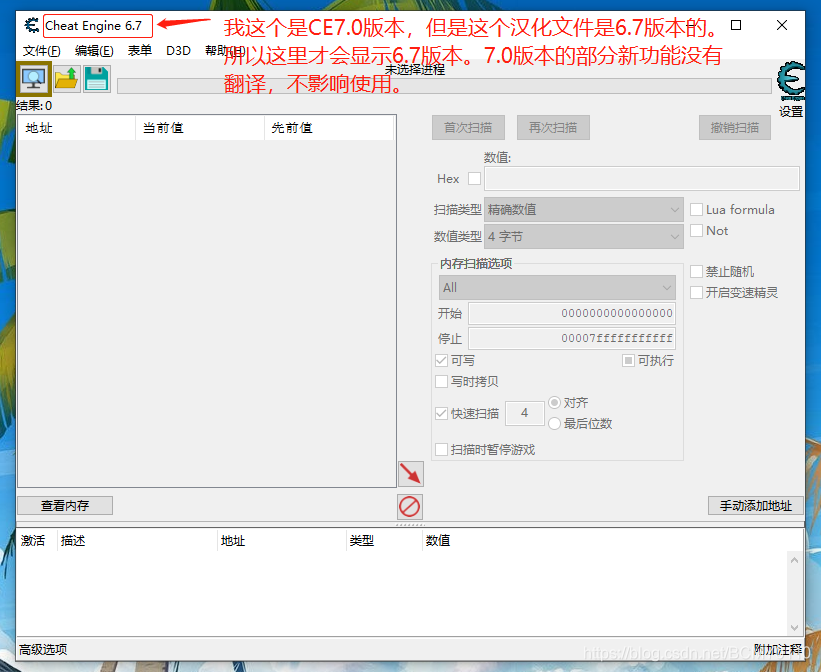Click the scan progress bar
This screenshot has width=821, height=672.
[x=444, y=86]
